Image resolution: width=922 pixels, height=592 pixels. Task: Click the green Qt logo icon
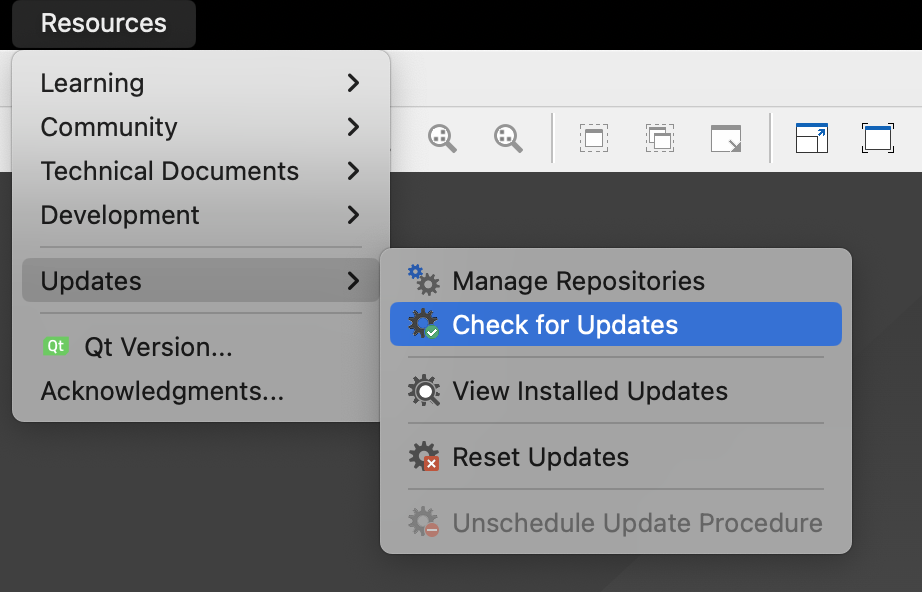pos(56,347)
